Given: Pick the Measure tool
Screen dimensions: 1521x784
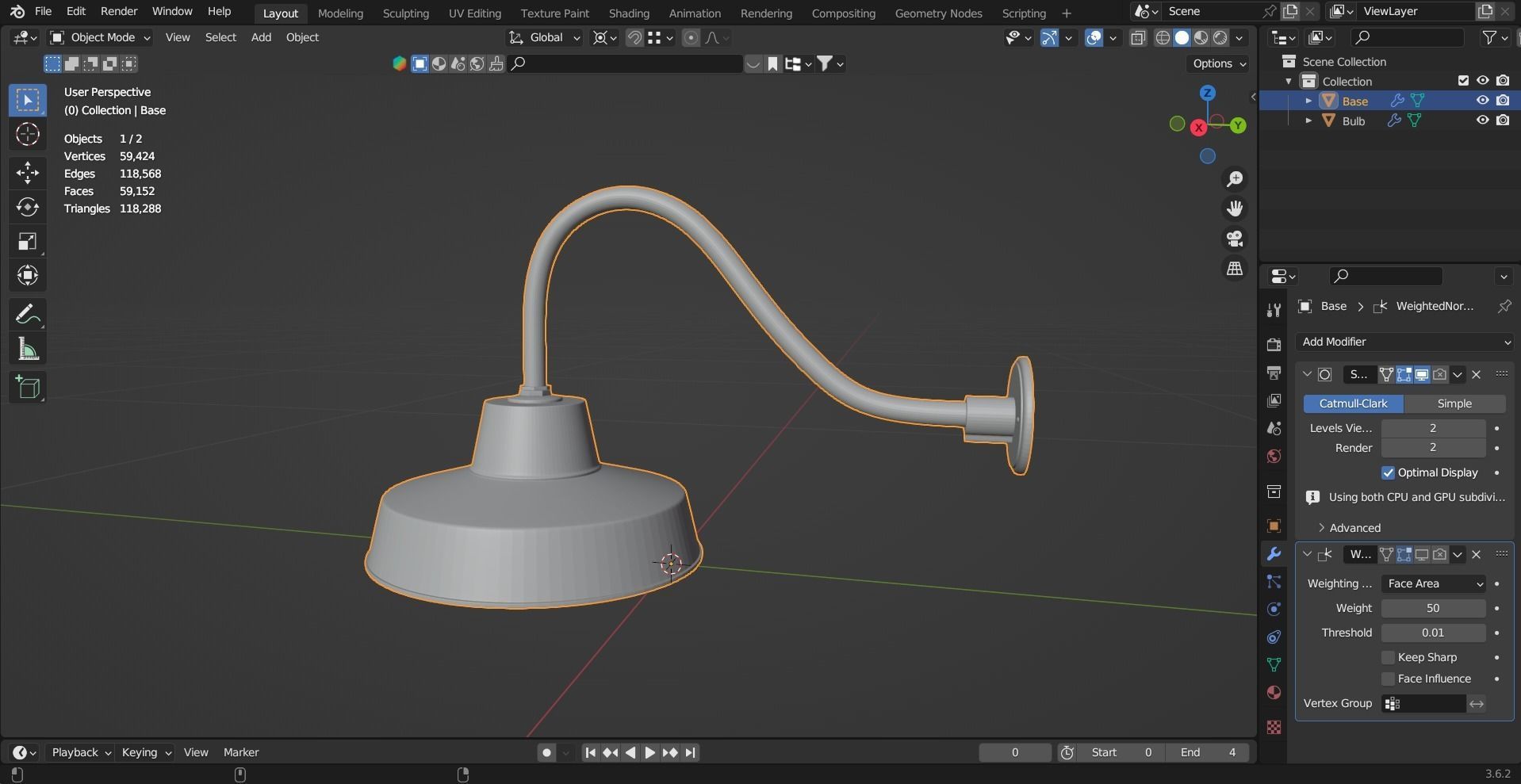Looking at the screenshot, I should 28,349.
